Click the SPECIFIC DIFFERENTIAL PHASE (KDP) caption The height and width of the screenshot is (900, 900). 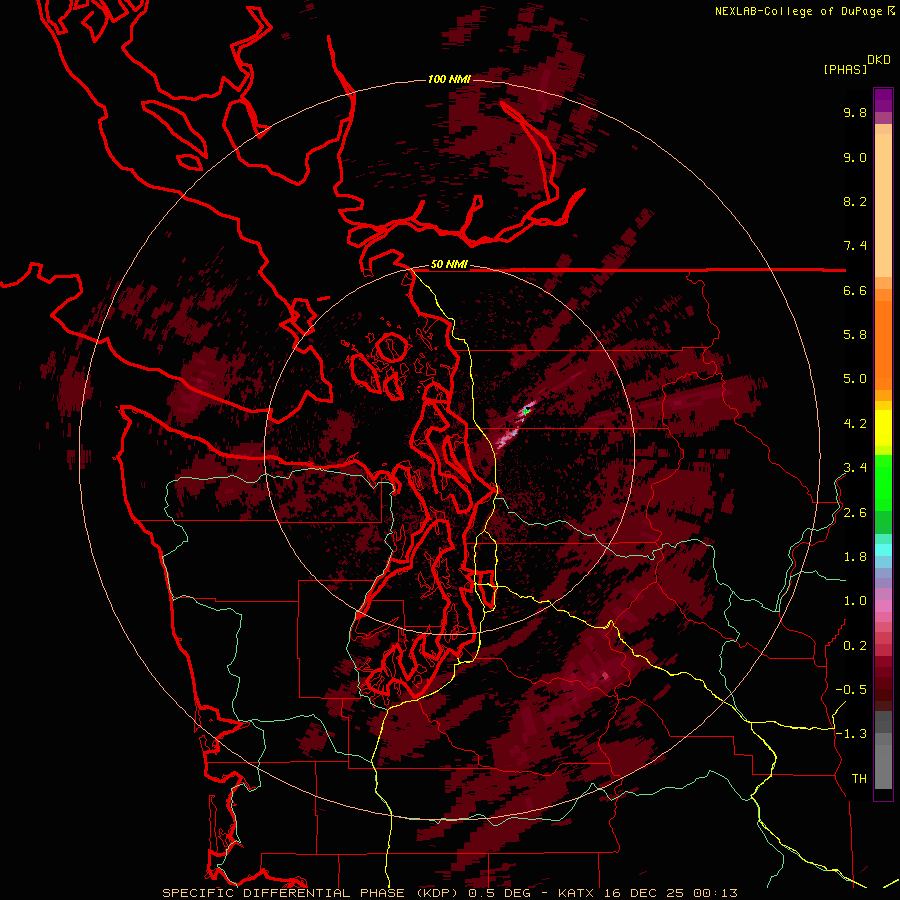[x=312, y=893]
